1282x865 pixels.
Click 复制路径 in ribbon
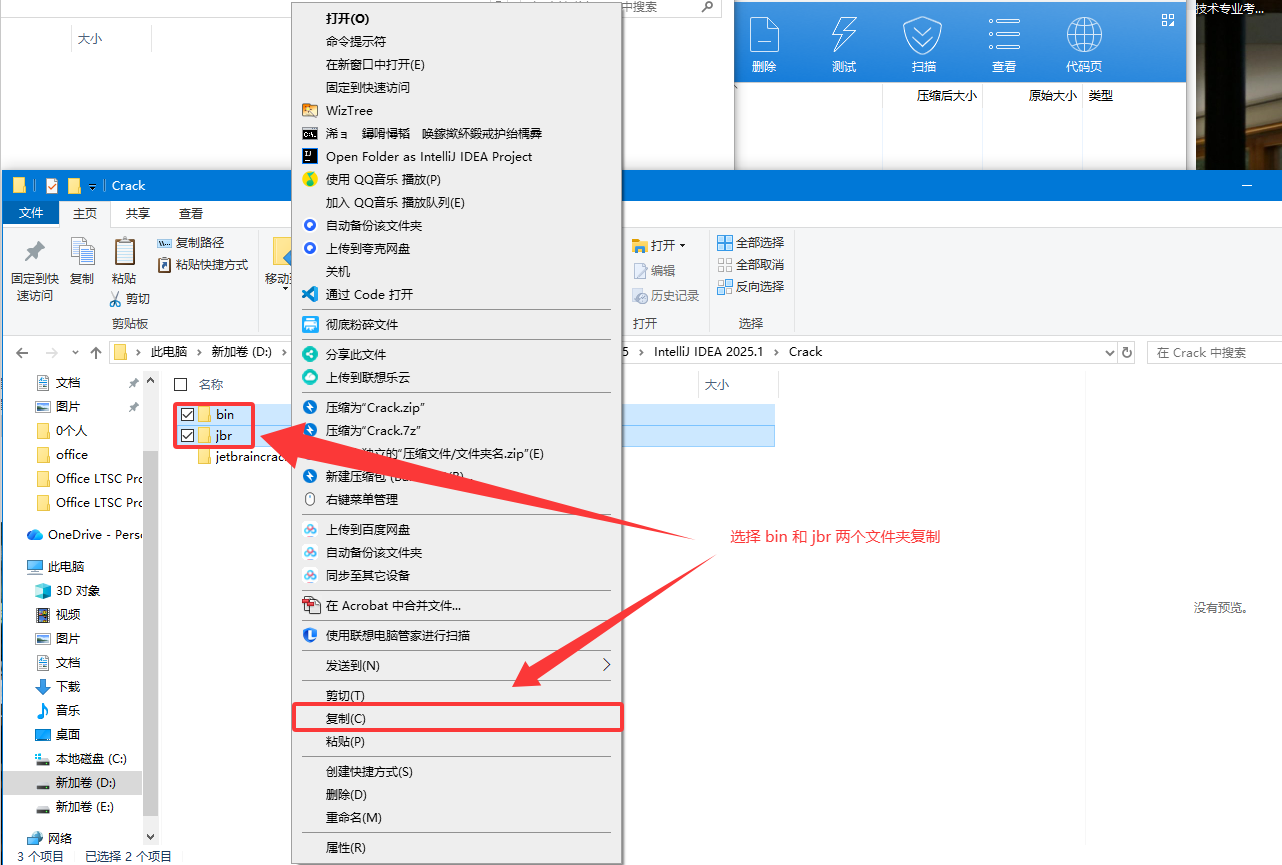(191, 242)
